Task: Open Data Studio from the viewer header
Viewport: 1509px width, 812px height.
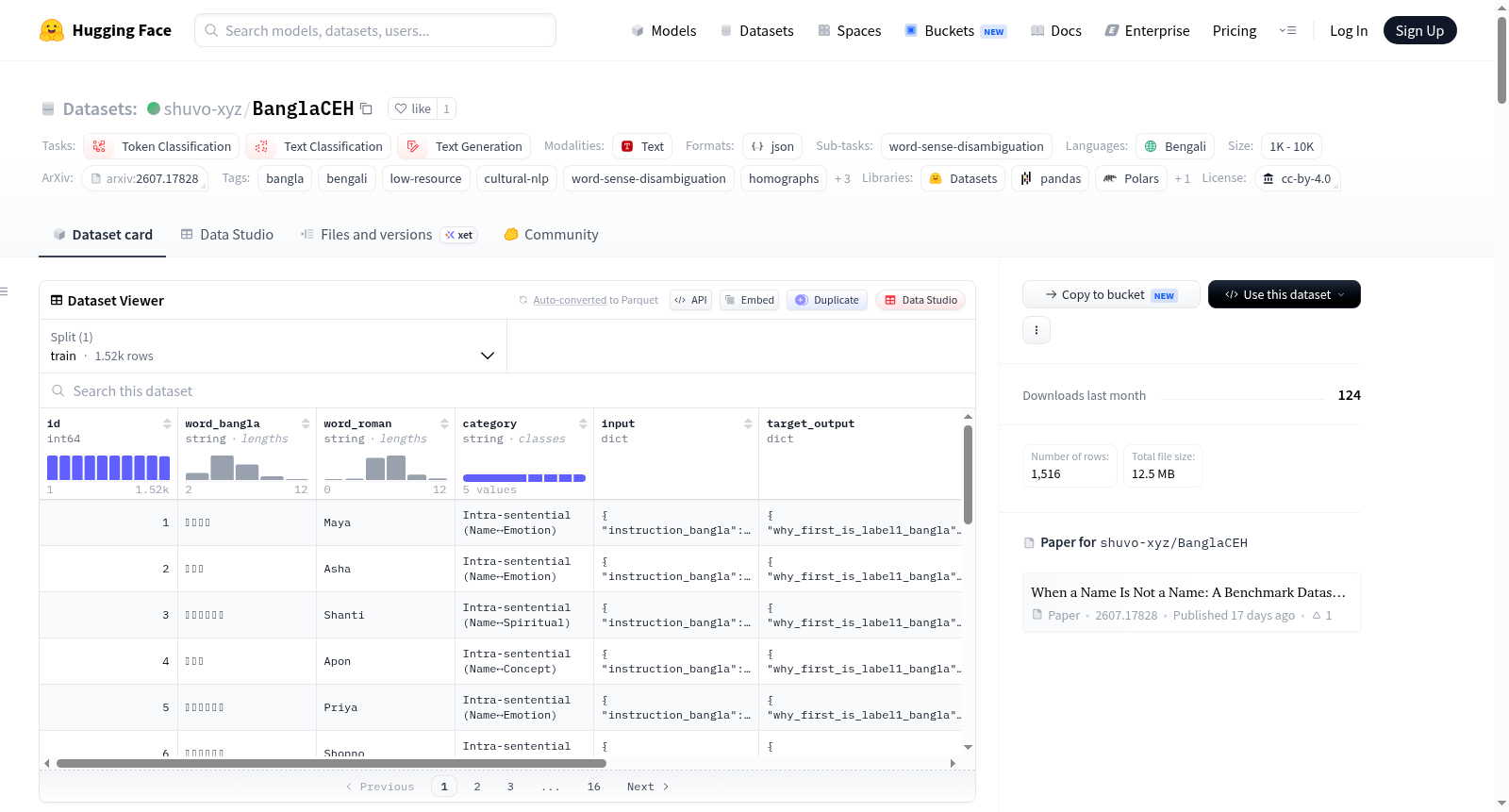Action: tap(920, 300)
